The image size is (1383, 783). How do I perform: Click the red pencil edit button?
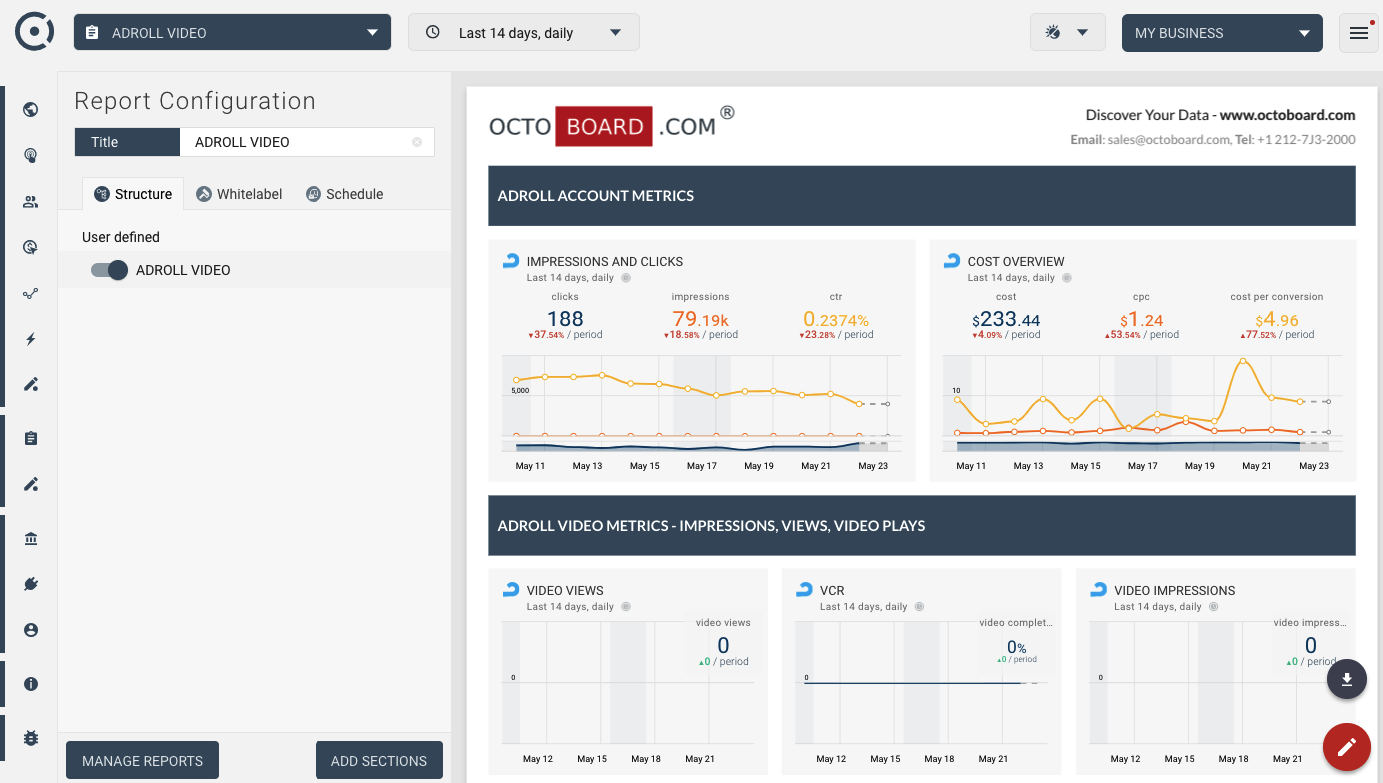[x=1347, y=746]
